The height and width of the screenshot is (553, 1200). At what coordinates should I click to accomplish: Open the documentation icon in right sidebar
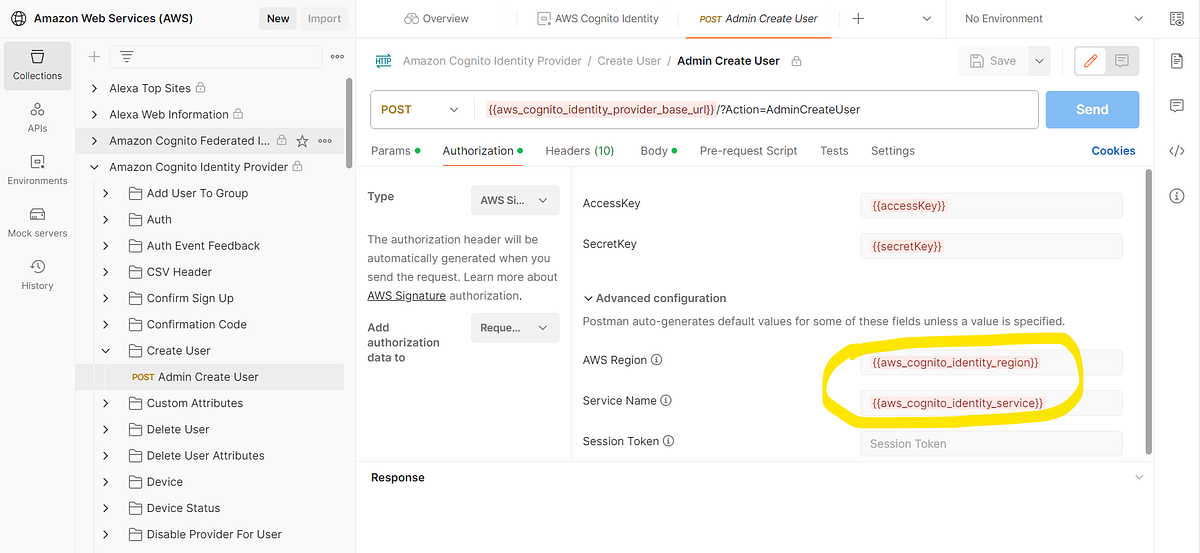click(x=1177, y=61)
